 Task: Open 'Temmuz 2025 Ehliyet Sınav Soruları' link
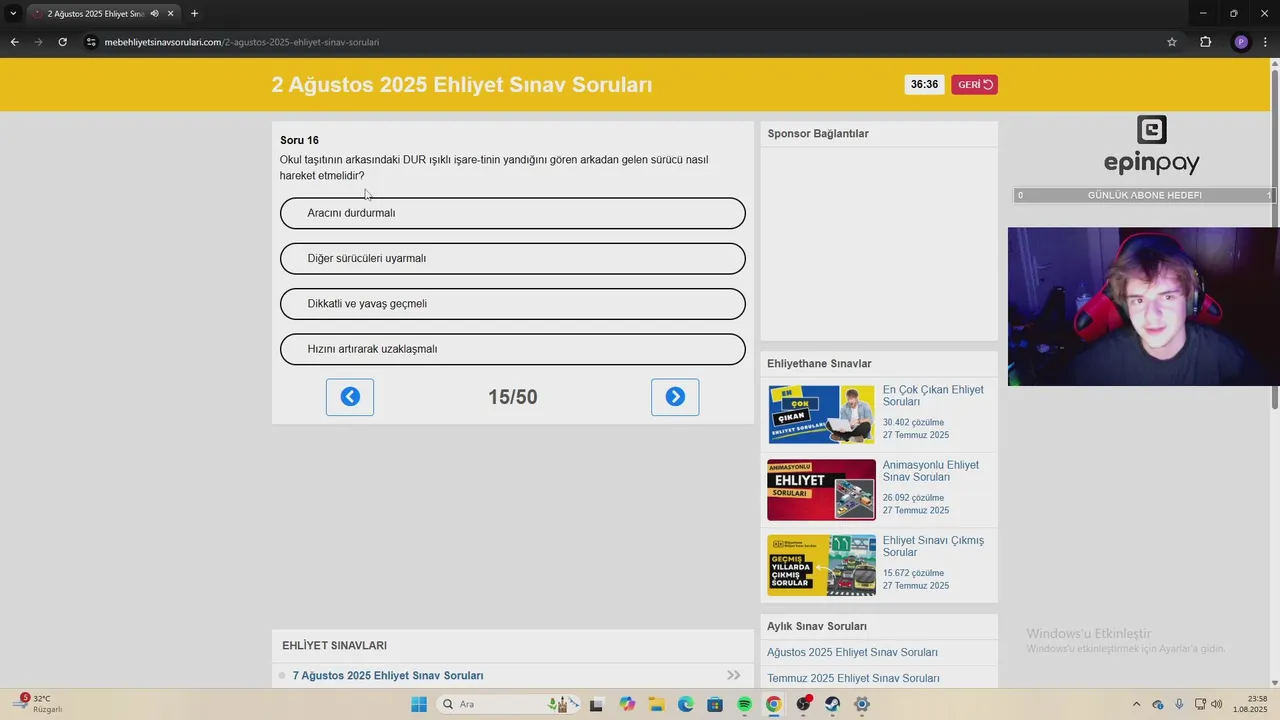coord(853,678)
